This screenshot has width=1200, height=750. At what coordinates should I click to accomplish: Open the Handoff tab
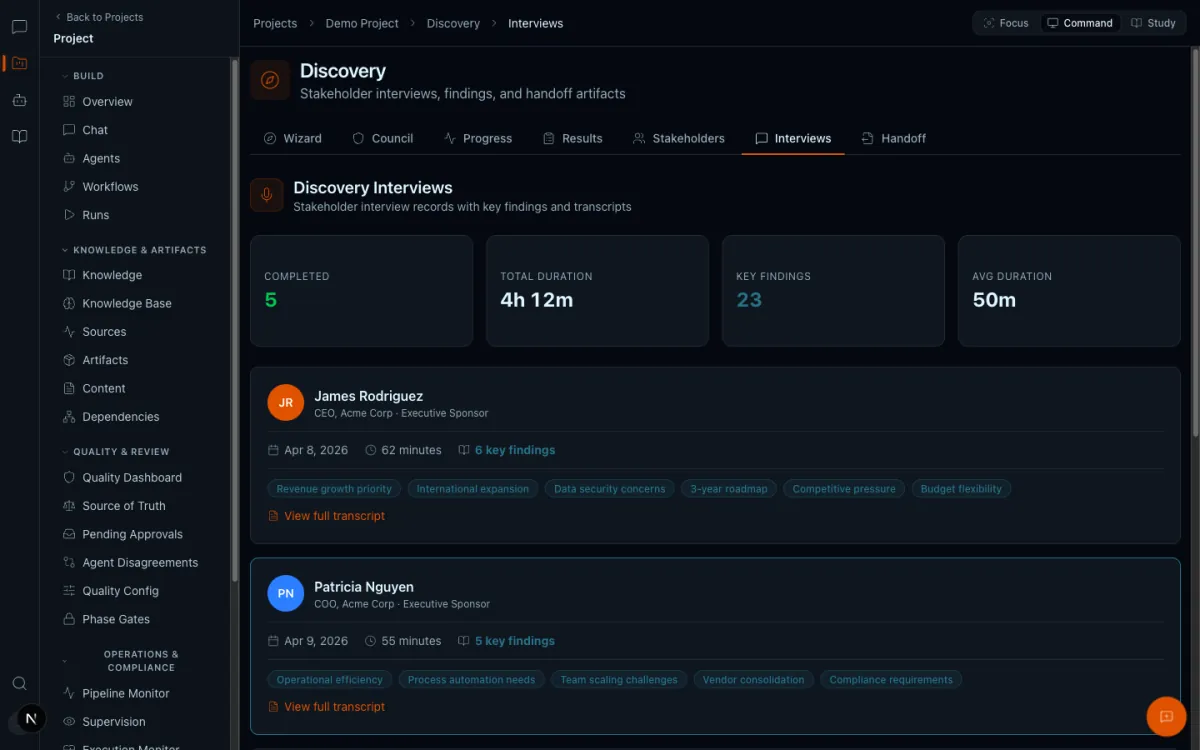pyautogui.click(x=894, y=138)
